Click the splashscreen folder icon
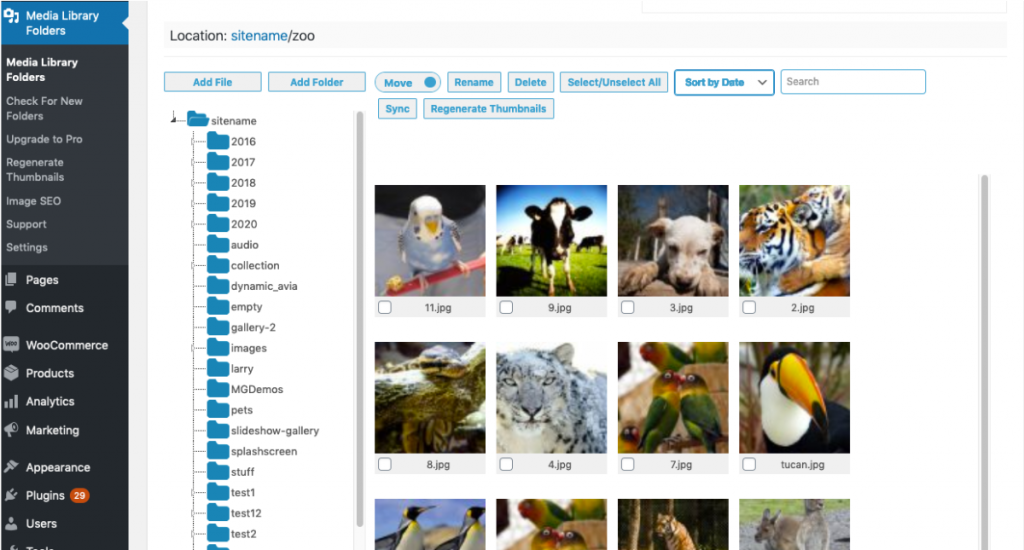 tap(218, 451)
